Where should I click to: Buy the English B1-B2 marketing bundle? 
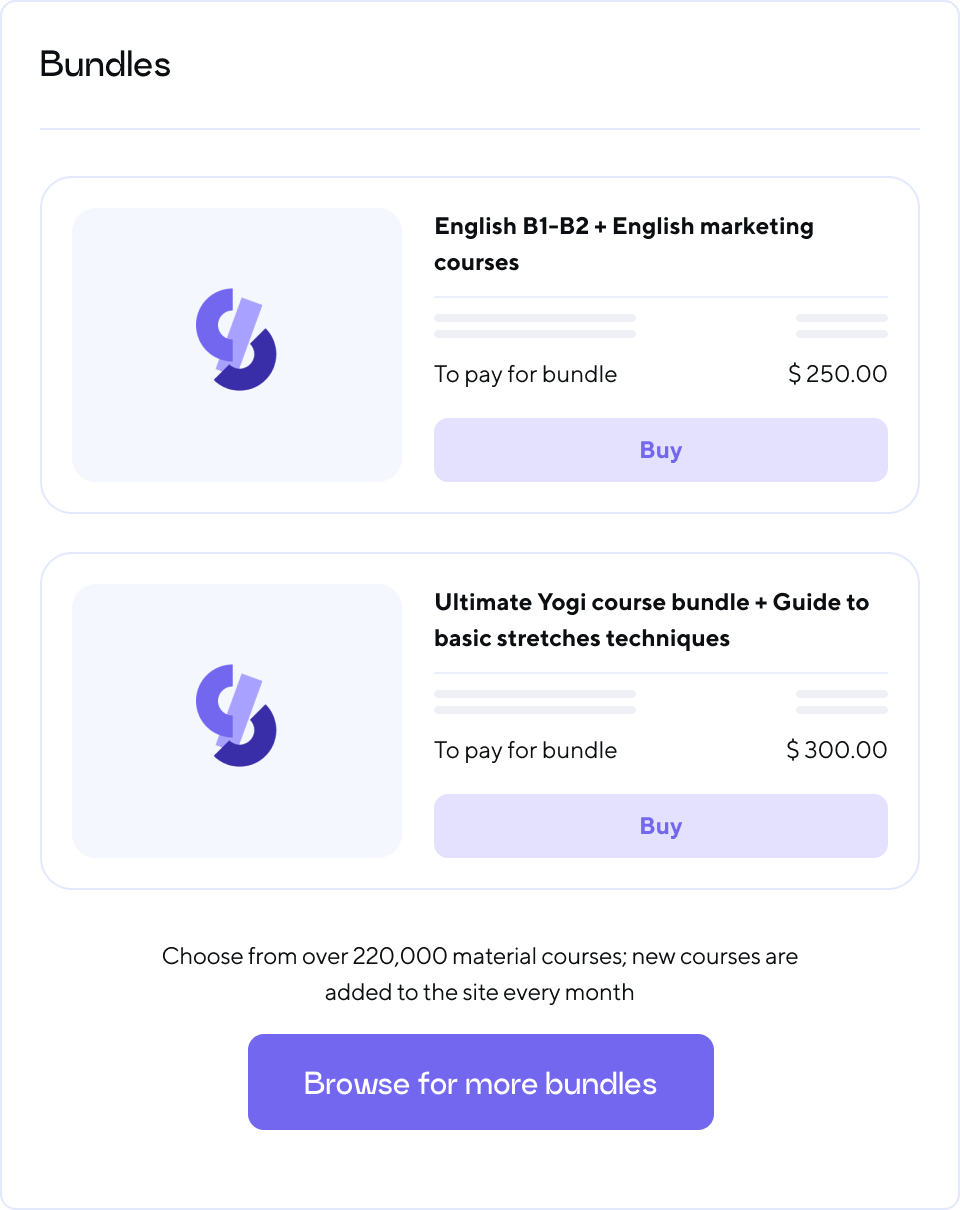coord(660,450)
